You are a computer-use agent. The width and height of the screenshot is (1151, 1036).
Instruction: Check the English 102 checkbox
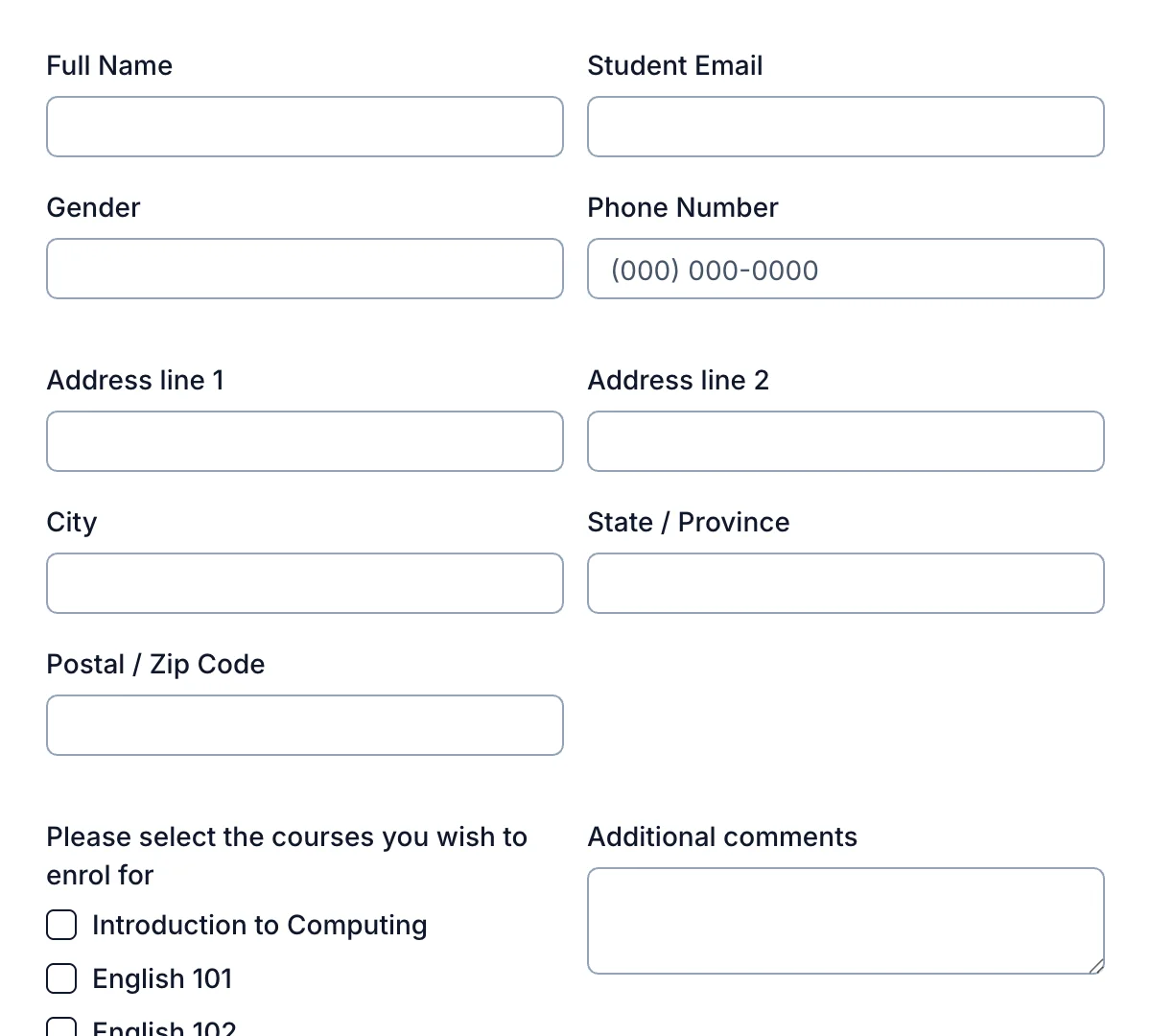60,1026
